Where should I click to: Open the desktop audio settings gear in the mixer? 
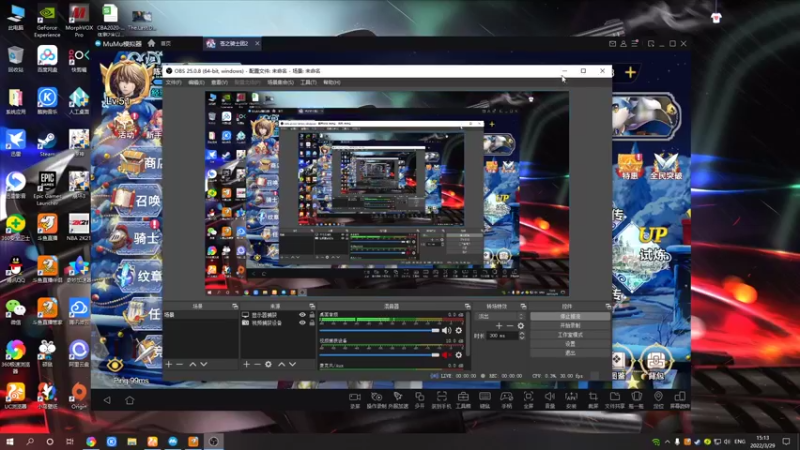[459, 331]
